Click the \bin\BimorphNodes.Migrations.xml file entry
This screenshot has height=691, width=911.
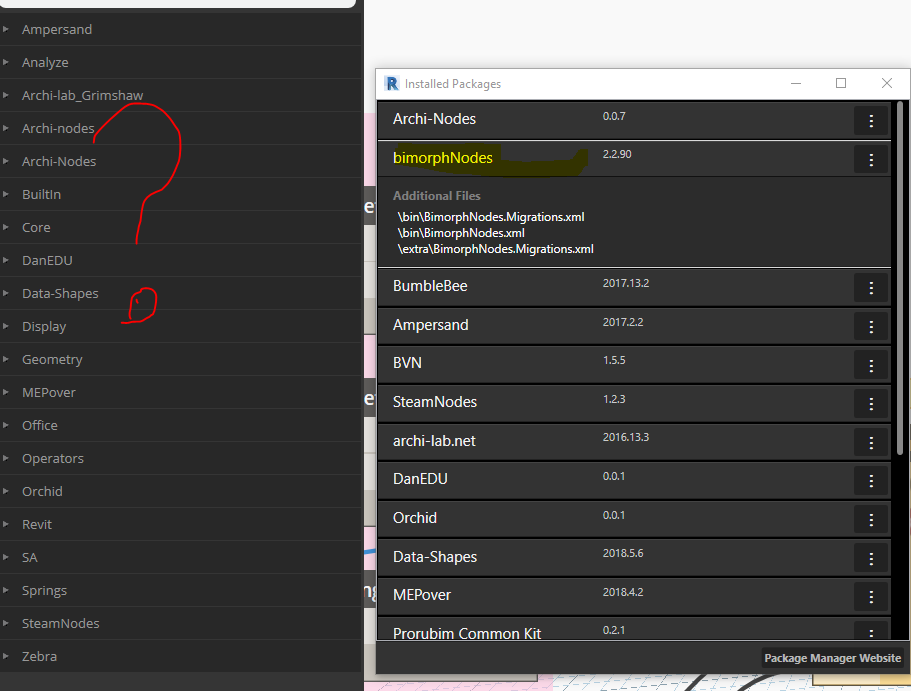point(491,217)
